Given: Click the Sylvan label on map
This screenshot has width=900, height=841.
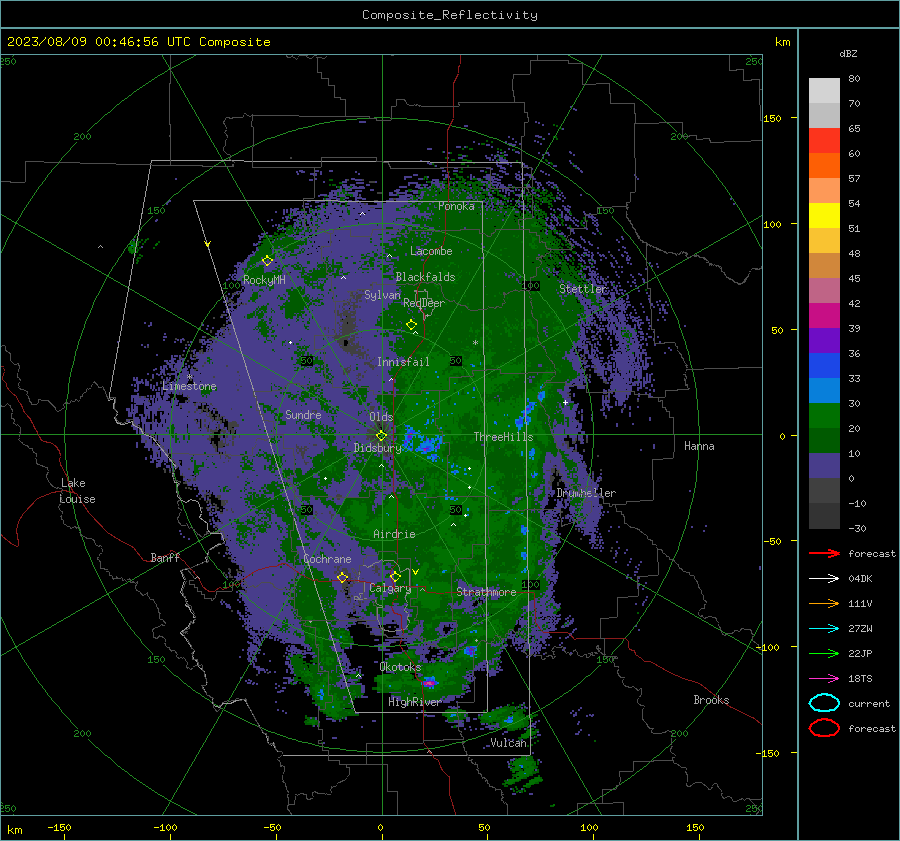Looking at the screenshot, I should [x=382, y=295].
